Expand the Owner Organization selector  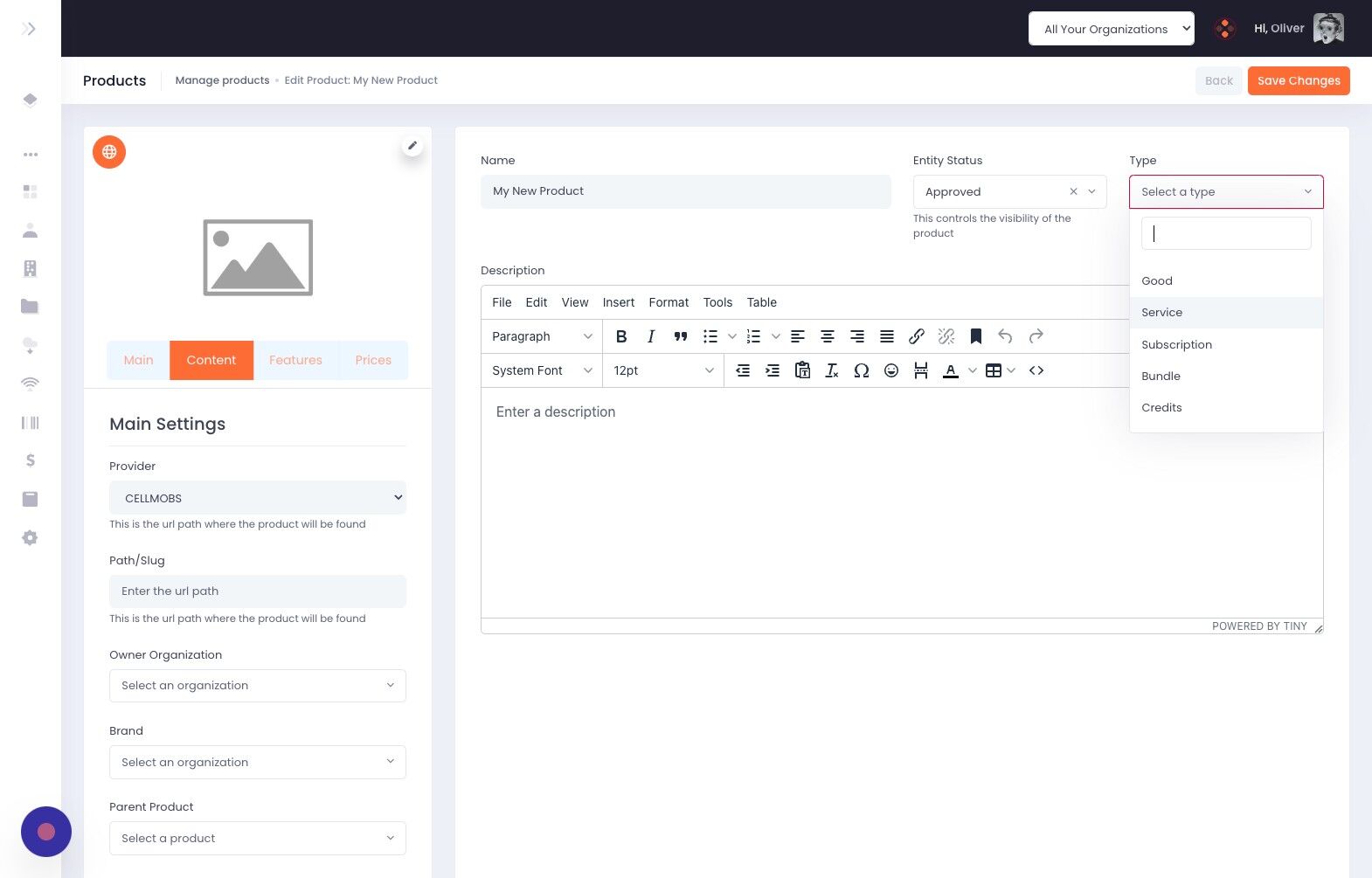tap(258, 686)
